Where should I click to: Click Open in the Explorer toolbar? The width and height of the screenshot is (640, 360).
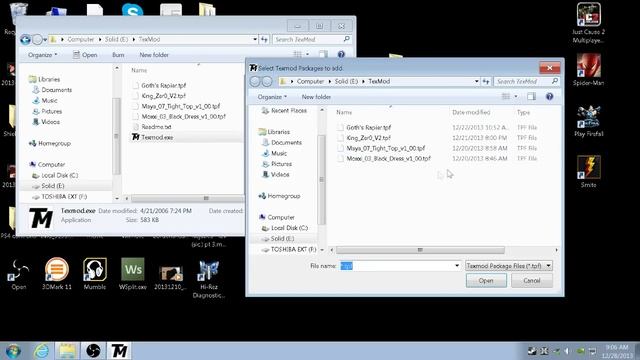point(85,55)
